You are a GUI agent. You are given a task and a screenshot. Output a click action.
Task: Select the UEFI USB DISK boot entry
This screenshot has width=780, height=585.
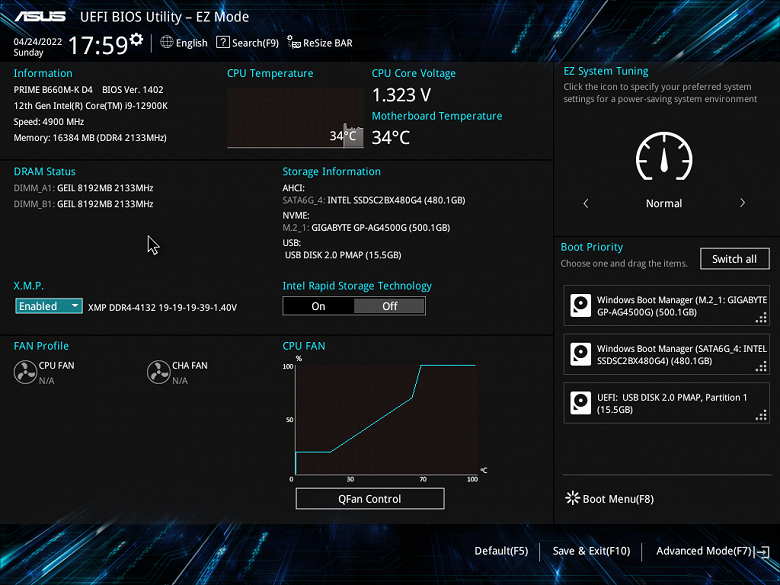click(667, 403)
